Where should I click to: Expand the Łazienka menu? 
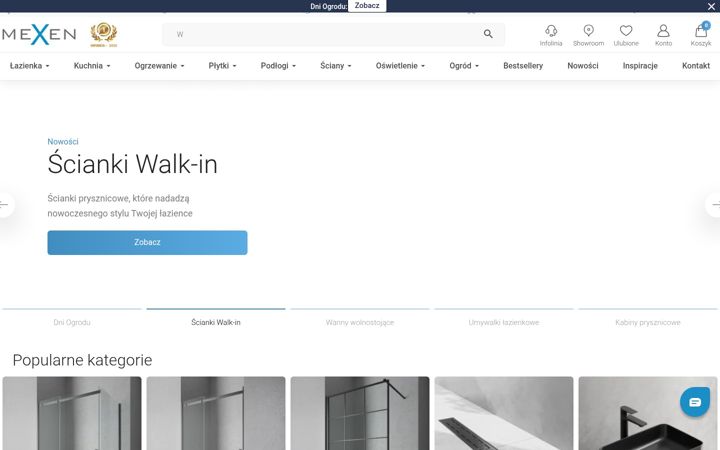pyautogui.click(x=30, y=66)
